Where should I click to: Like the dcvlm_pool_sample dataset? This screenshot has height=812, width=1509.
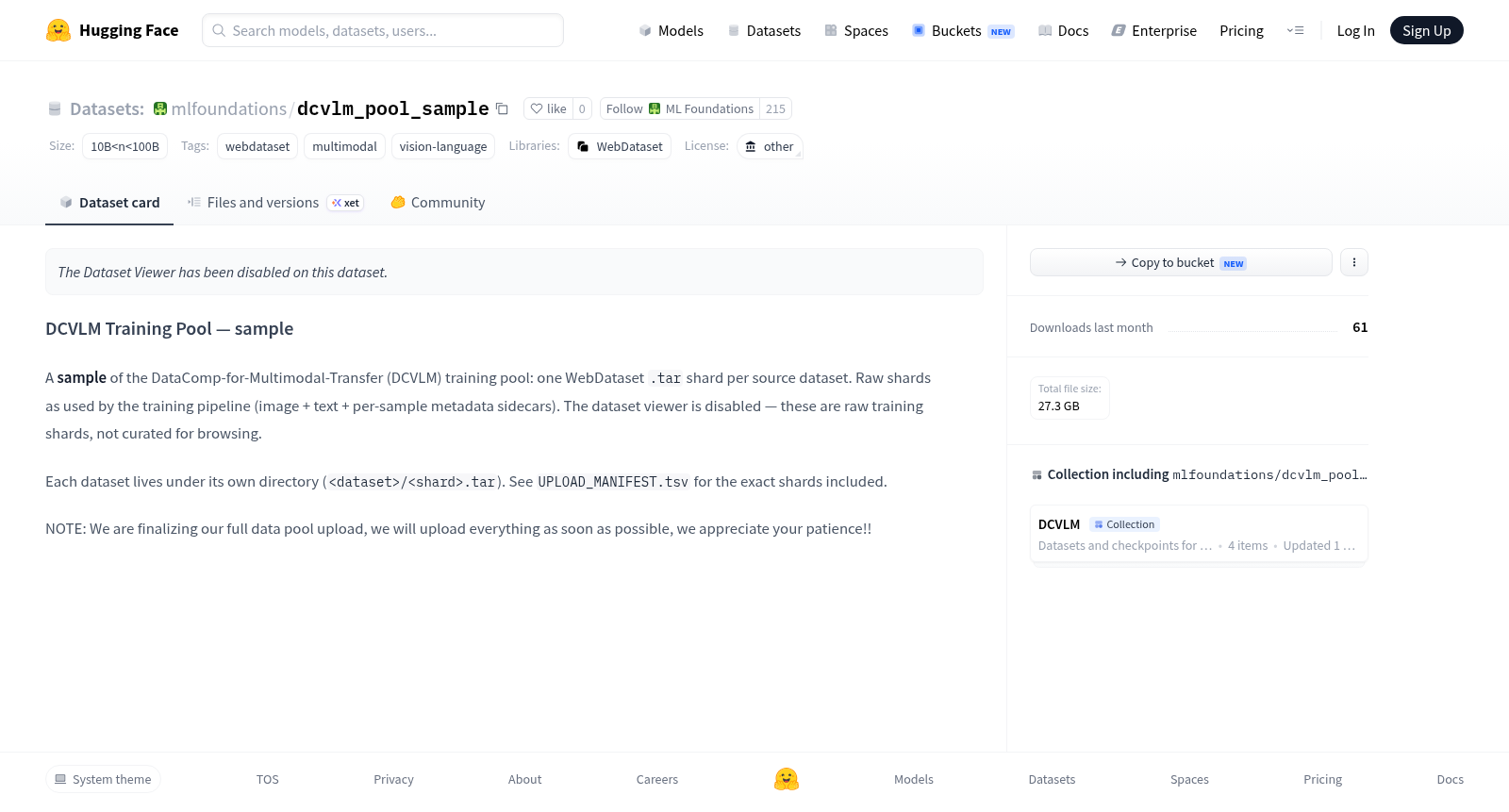(548, 108)
